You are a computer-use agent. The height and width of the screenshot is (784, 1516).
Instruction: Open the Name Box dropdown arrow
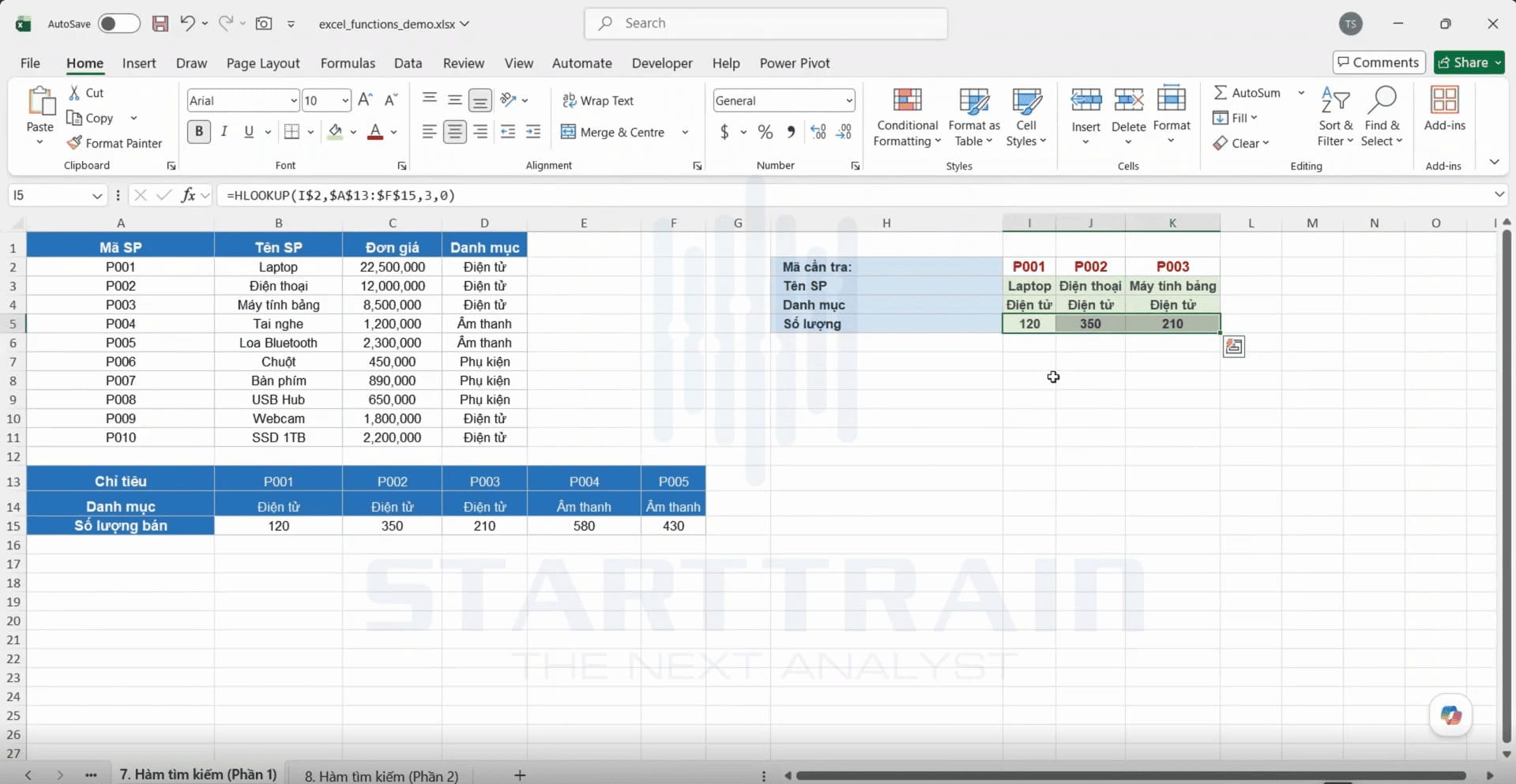pos(97,195)
